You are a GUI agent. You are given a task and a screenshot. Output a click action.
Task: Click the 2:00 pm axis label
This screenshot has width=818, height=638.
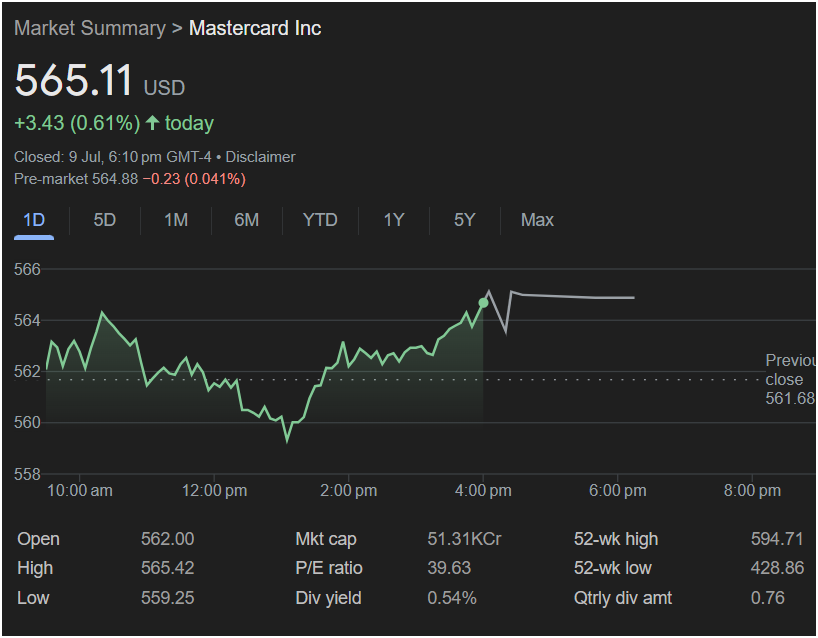(x=348, y=491)
